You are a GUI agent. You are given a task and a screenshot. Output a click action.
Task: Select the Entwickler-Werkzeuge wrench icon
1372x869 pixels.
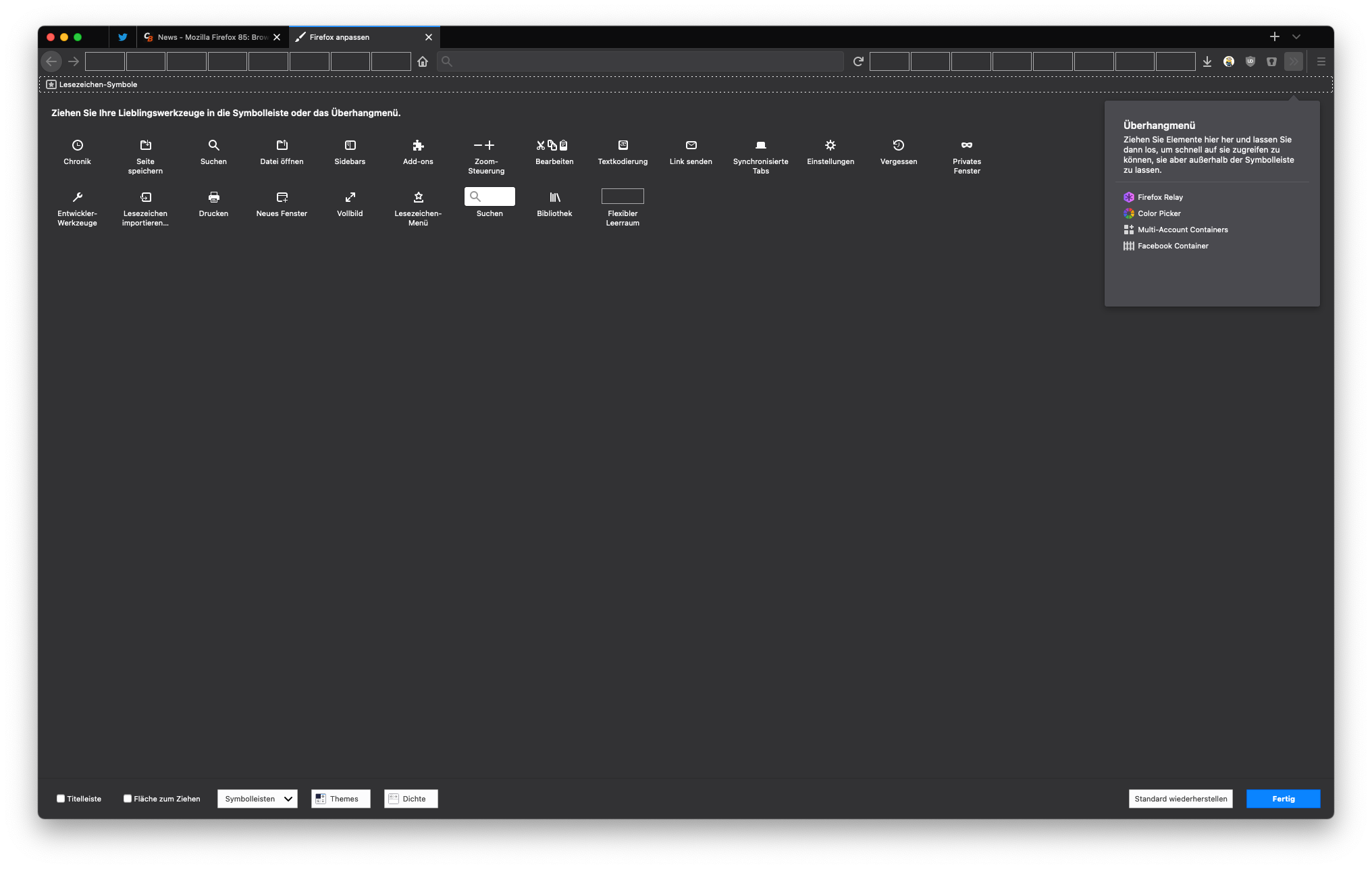[78, 197]
